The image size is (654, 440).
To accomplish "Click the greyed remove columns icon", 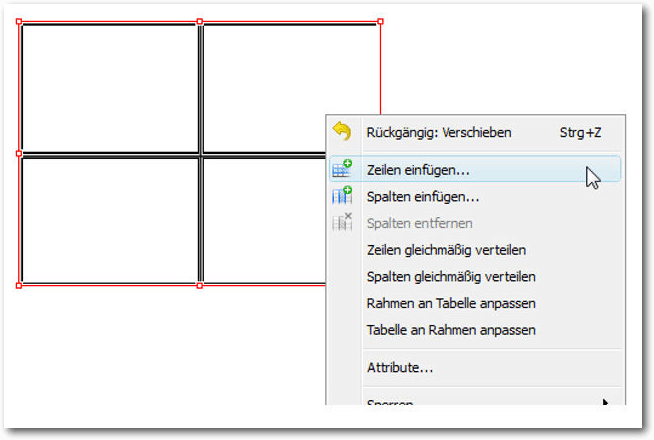I will [342, 222].
